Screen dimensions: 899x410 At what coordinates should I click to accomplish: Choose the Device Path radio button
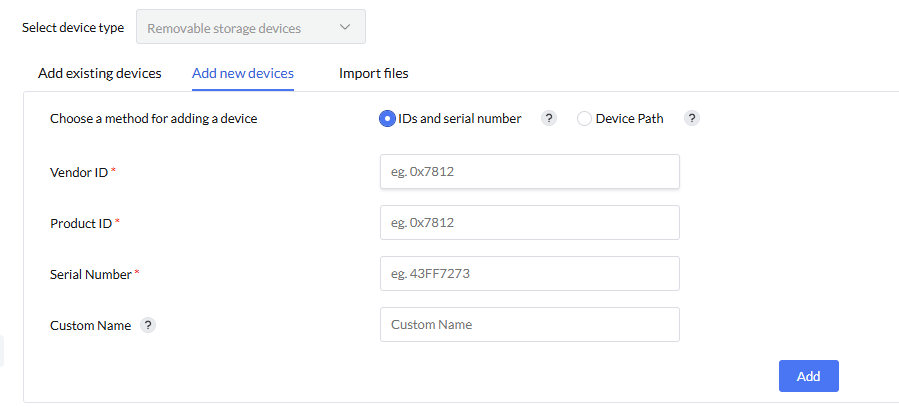[x=585, y=118]
